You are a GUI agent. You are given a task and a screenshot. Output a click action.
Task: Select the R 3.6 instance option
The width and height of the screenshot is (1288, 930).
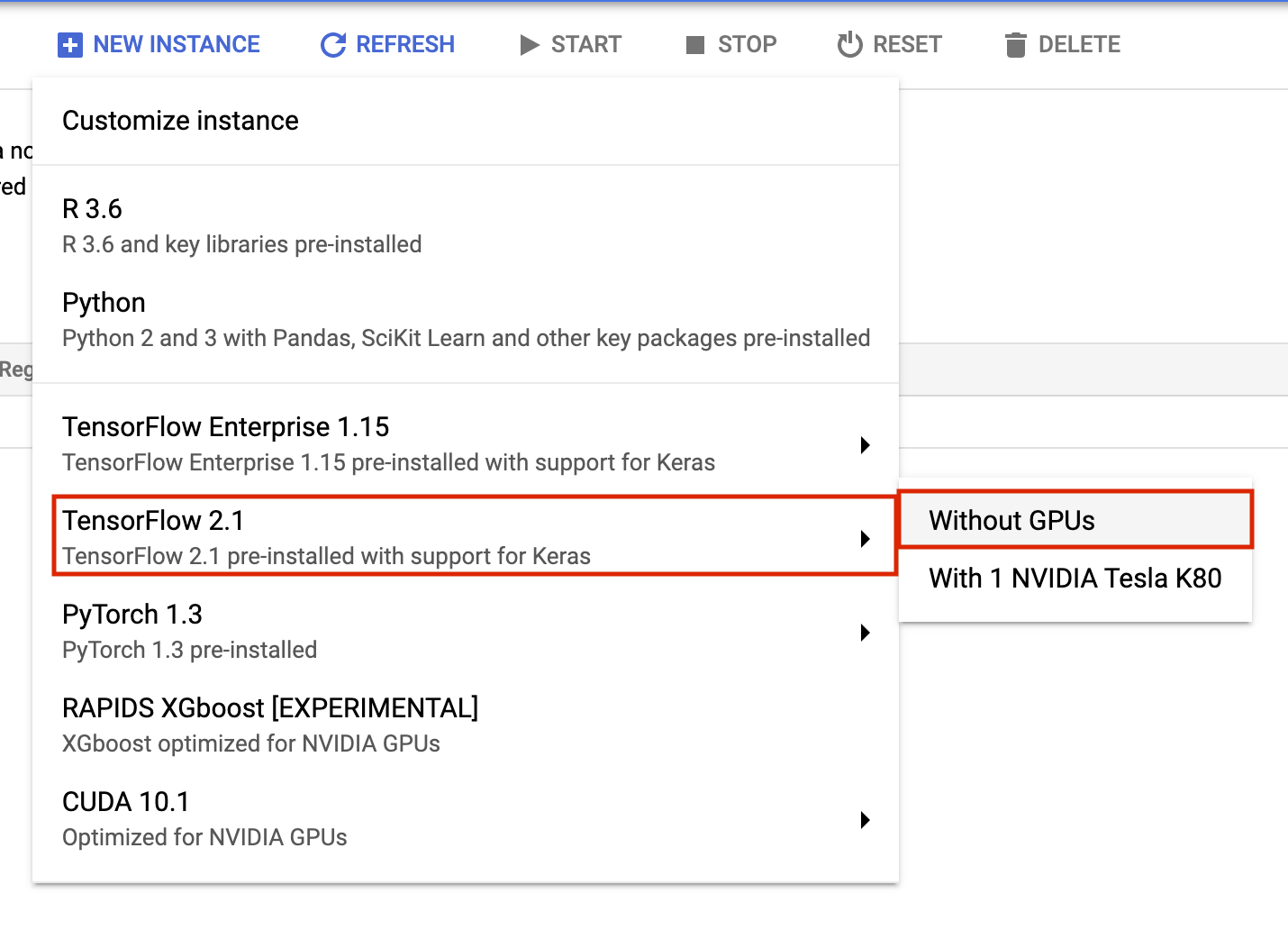point(466,225)
